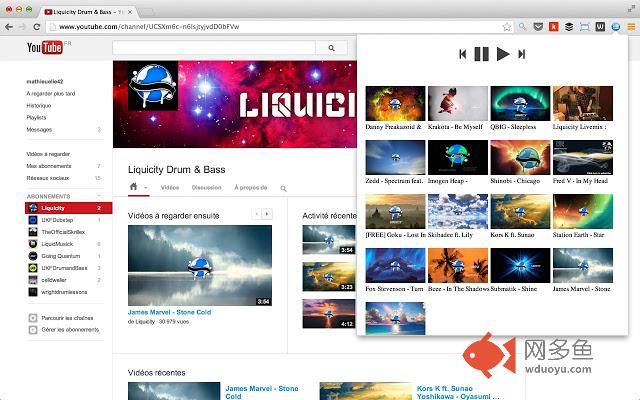Switch to the Discussion channel tab
The height and width of the screenshot is (400, 640).
click(x=207, y=188)
